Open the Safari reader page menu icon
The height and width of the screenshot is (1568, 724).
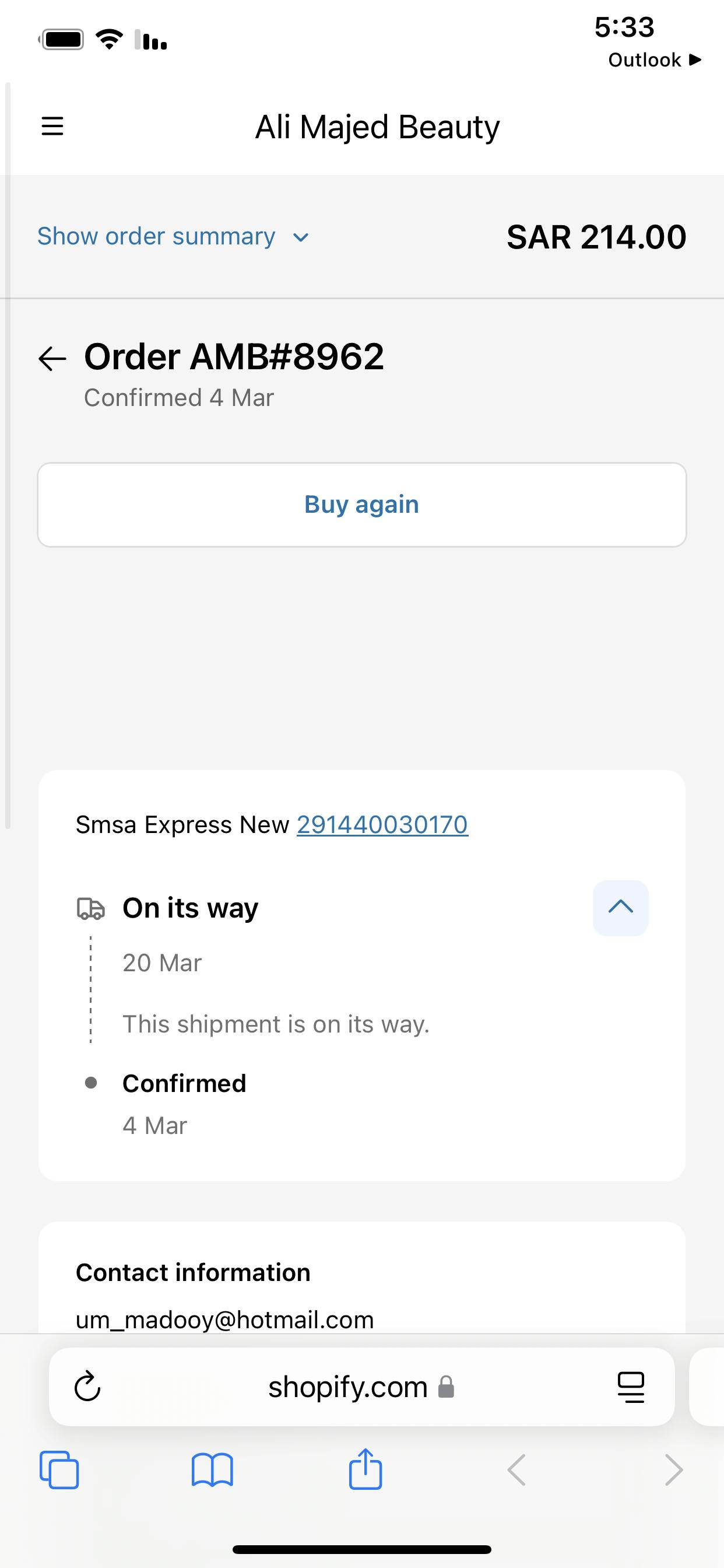631,1387
